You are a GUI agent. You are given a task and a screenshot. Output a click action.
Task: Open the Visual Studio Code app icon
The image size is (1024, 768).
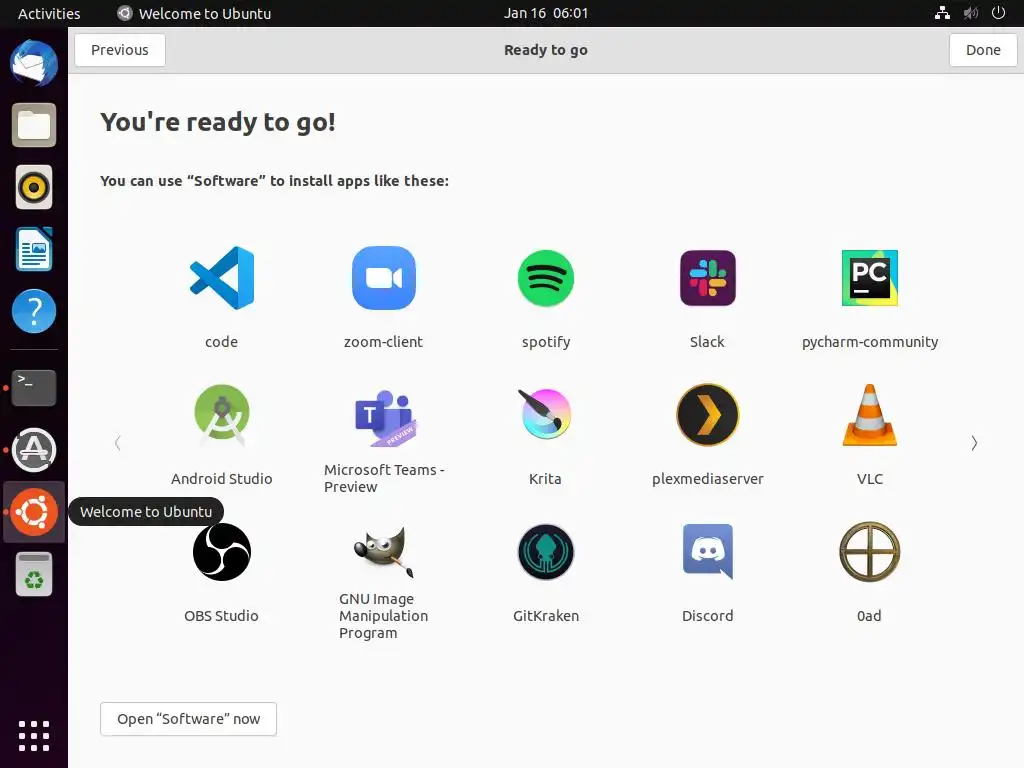coord(221,278)
